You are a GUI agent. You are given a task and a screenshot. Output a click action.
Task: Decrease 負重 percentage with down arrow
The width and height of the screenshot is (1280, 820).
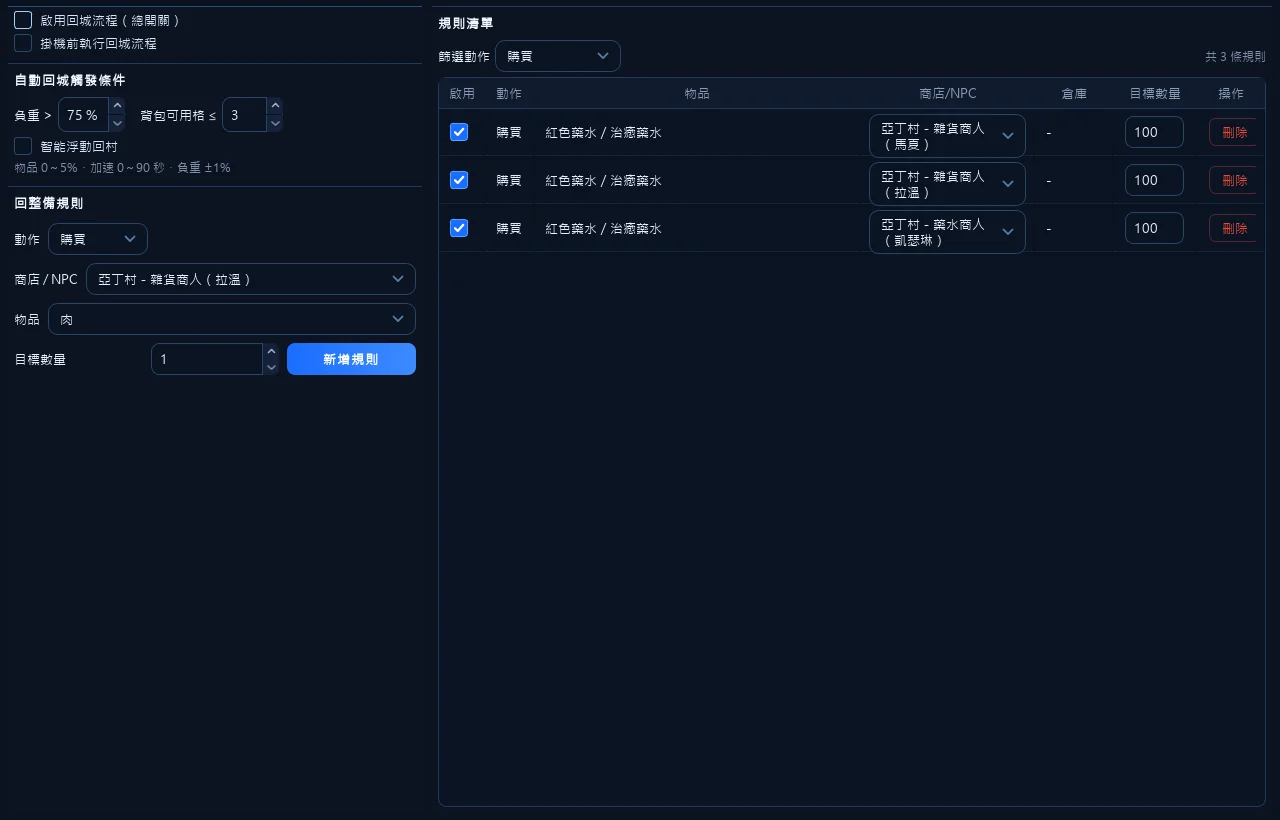tap(117, 123)
